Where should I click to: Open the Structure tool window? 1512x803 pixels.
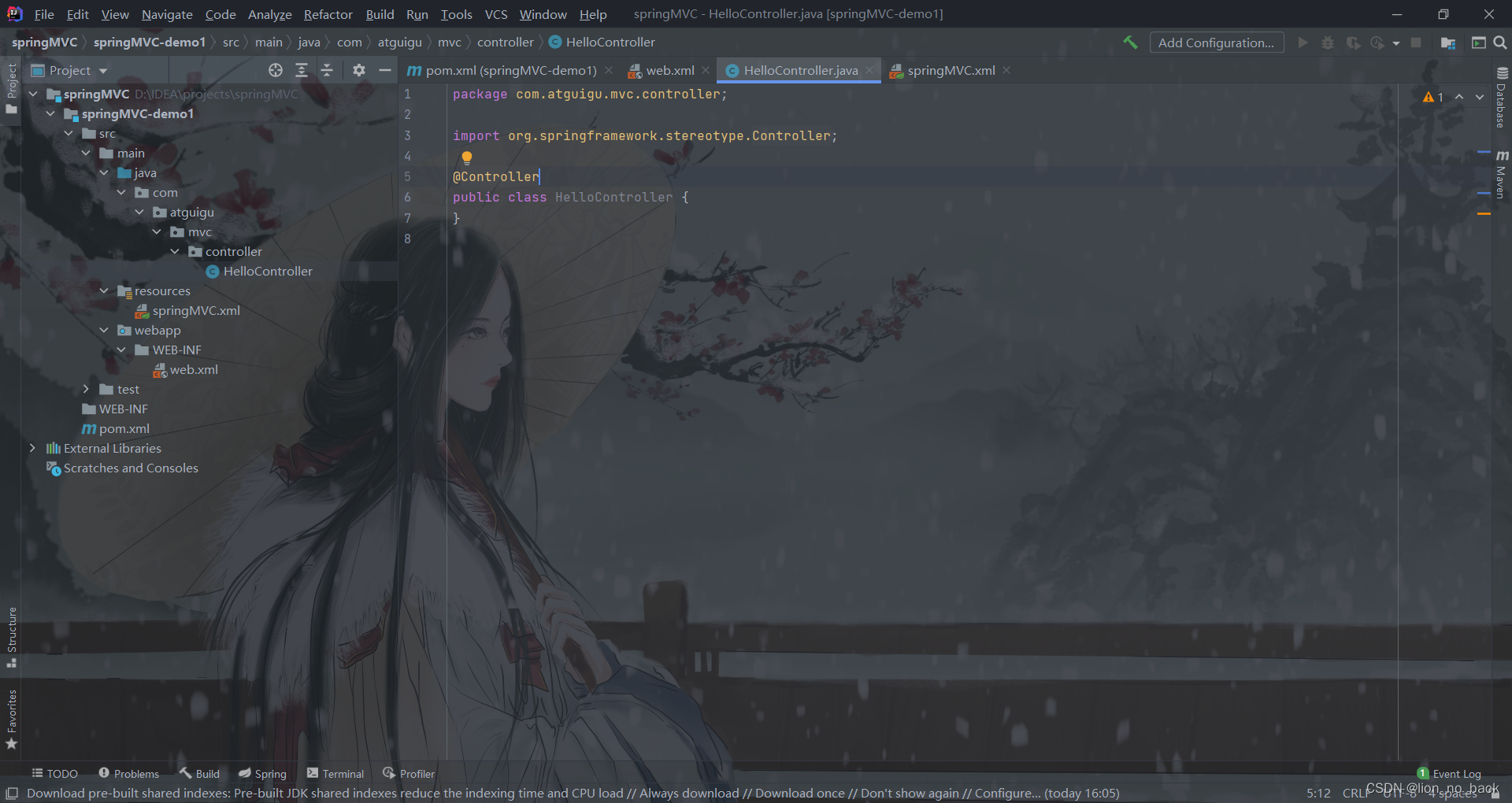pos(12,637)
